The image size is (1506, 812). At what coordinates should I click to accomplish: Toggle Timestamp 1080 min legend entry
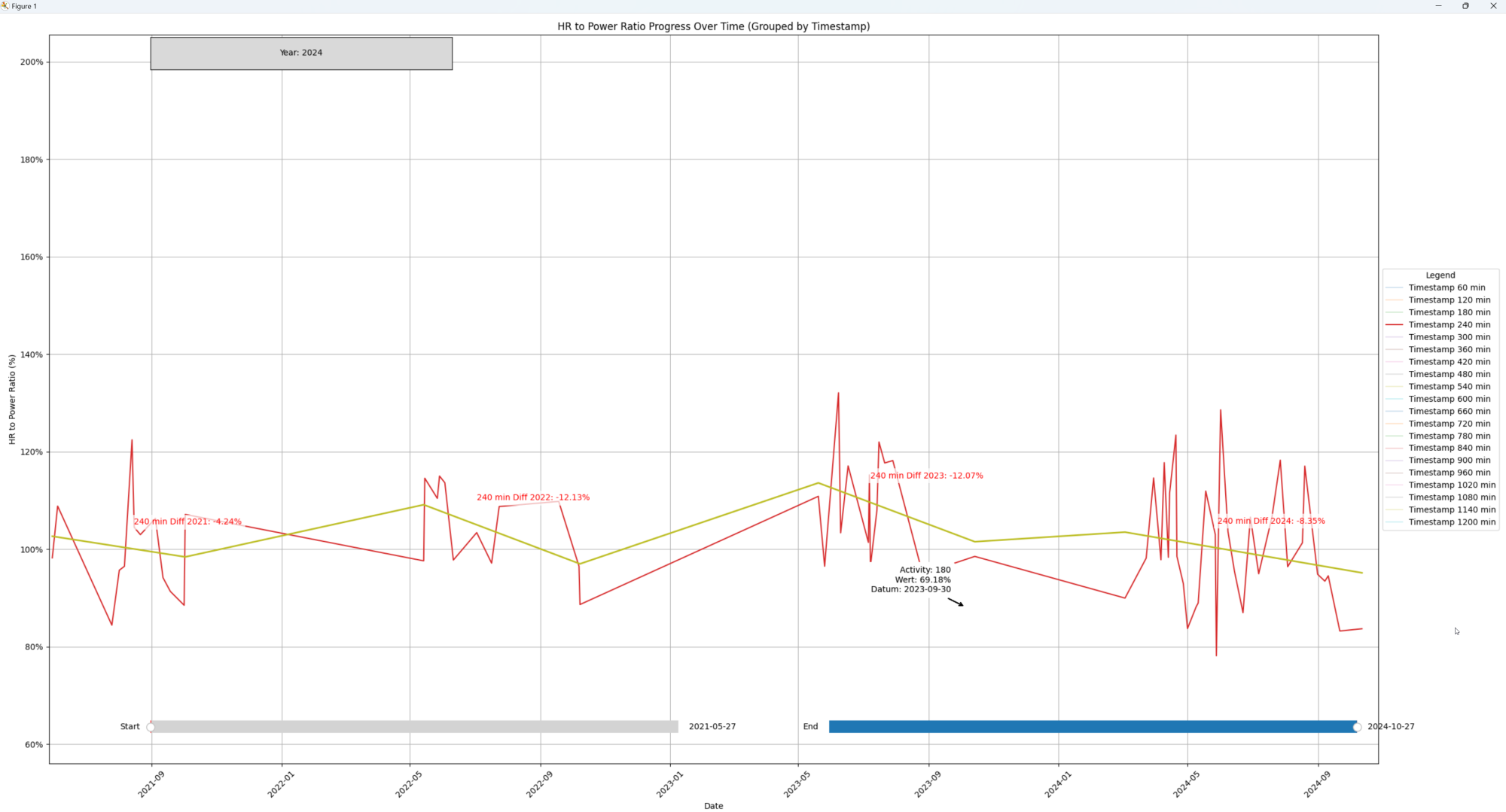click(x=1440, y=497)
